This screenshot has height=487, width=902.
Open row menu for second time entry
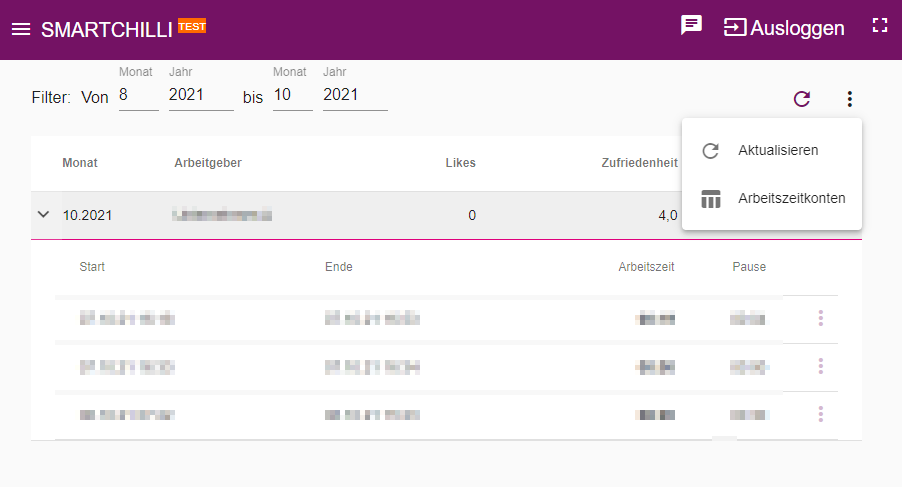point(821,366)
